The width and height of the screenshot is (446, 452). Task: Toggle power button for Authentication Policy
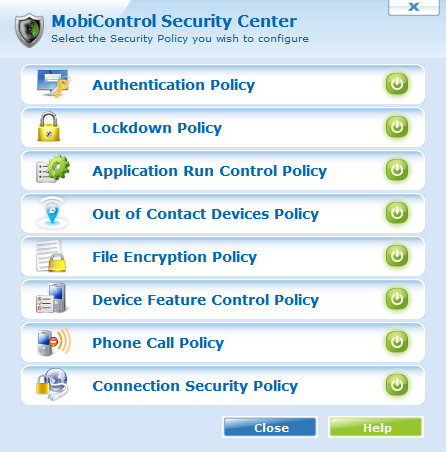[x=397, y=84]
